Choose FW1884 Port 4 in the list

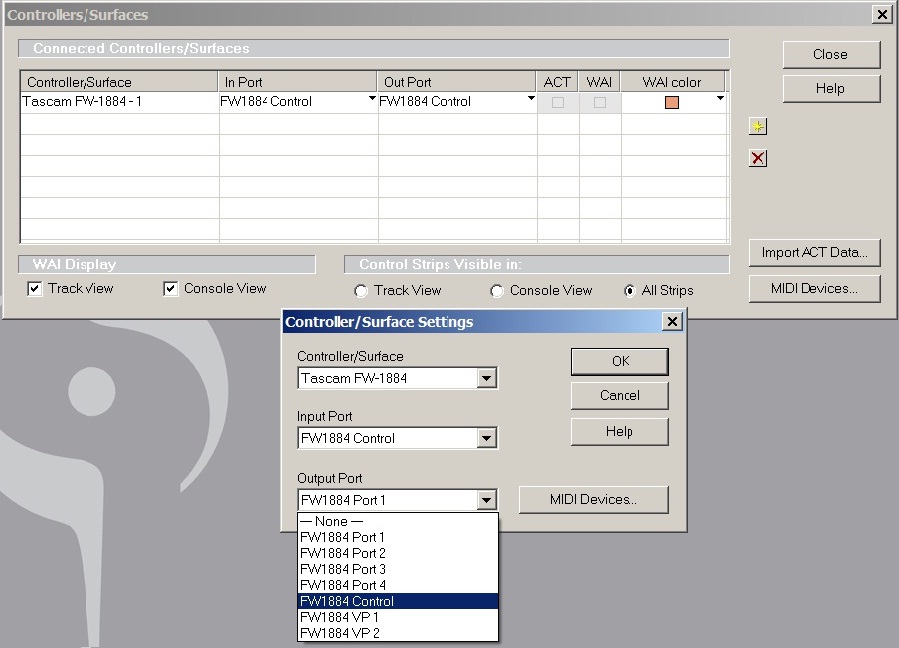398,585
